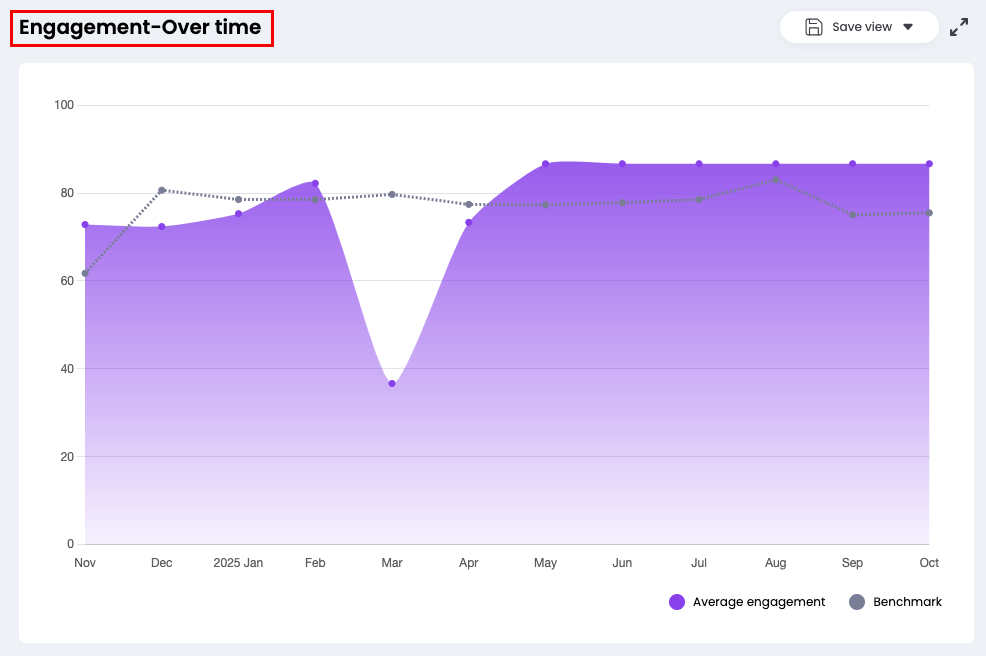The width and height of the screenshot is (986, 656).
Task: Click the October average engagement data point
Action: pyautogui.click(x=929, y=164)
